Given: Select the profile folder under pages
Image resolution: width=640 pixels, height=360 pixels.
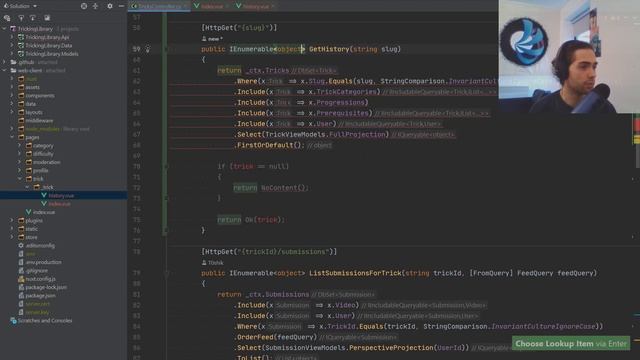Looking at the screenshot, I should click(37, 171).
